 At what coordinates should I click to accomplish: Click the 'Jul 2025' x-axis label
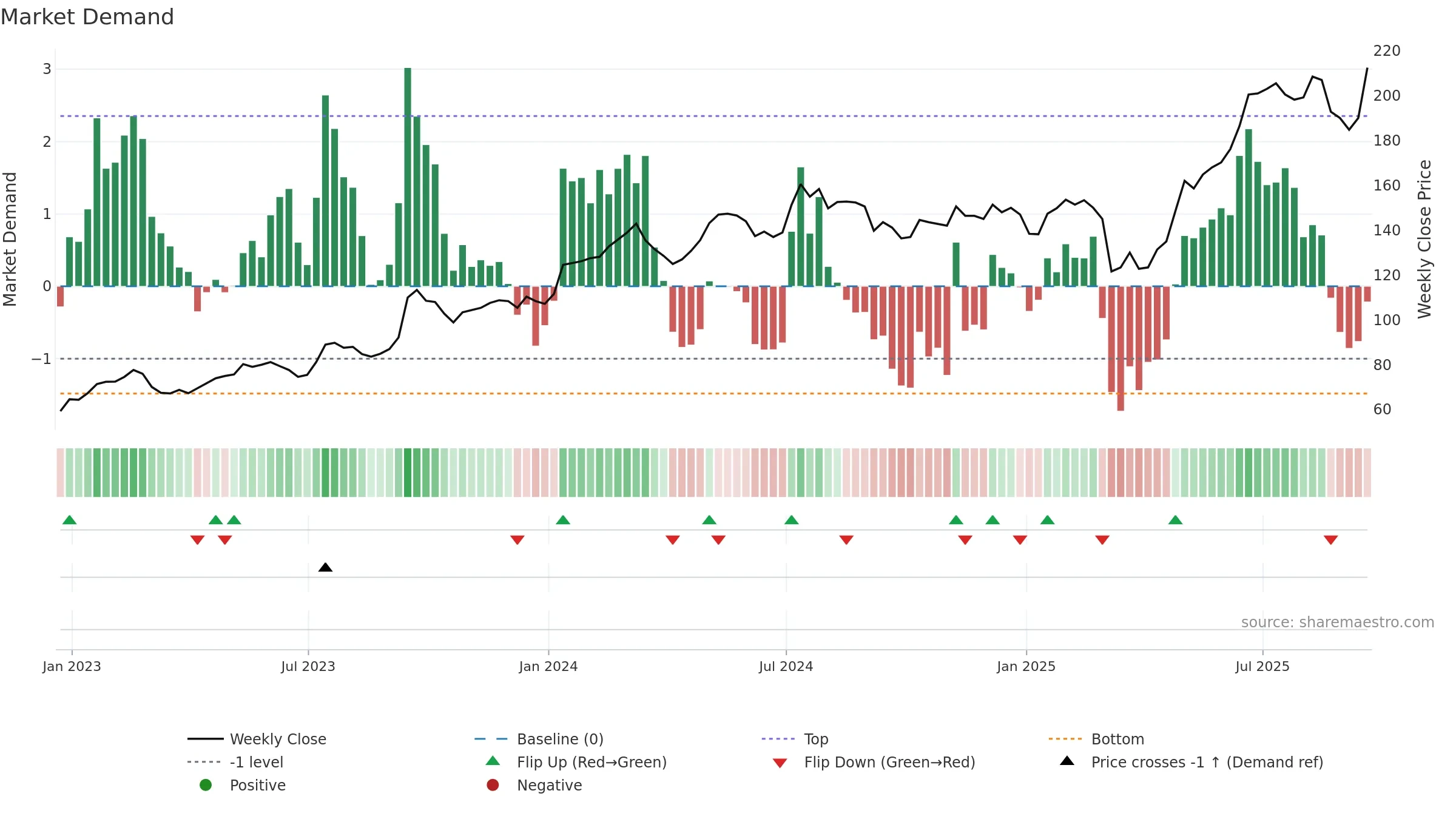(x=1262, y=666)
